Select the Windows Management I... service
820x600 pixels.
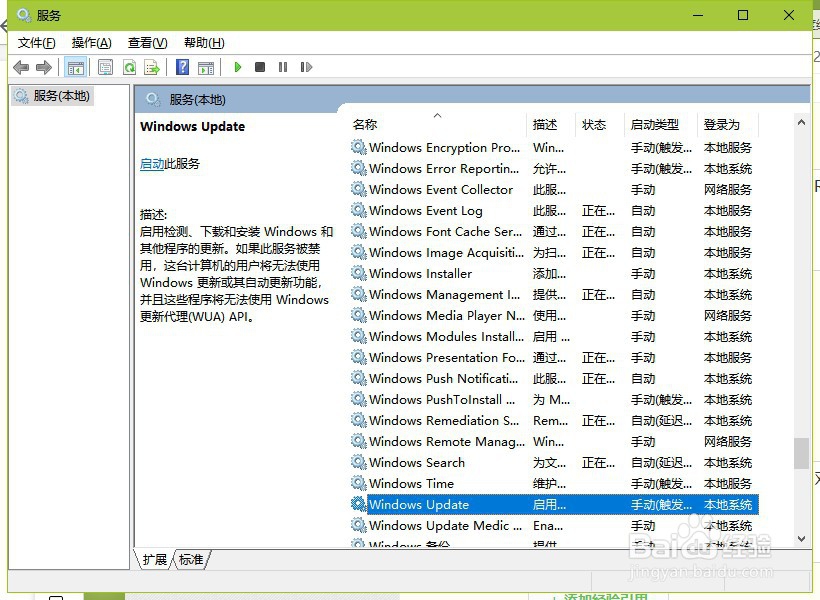(x=554, y=295)
